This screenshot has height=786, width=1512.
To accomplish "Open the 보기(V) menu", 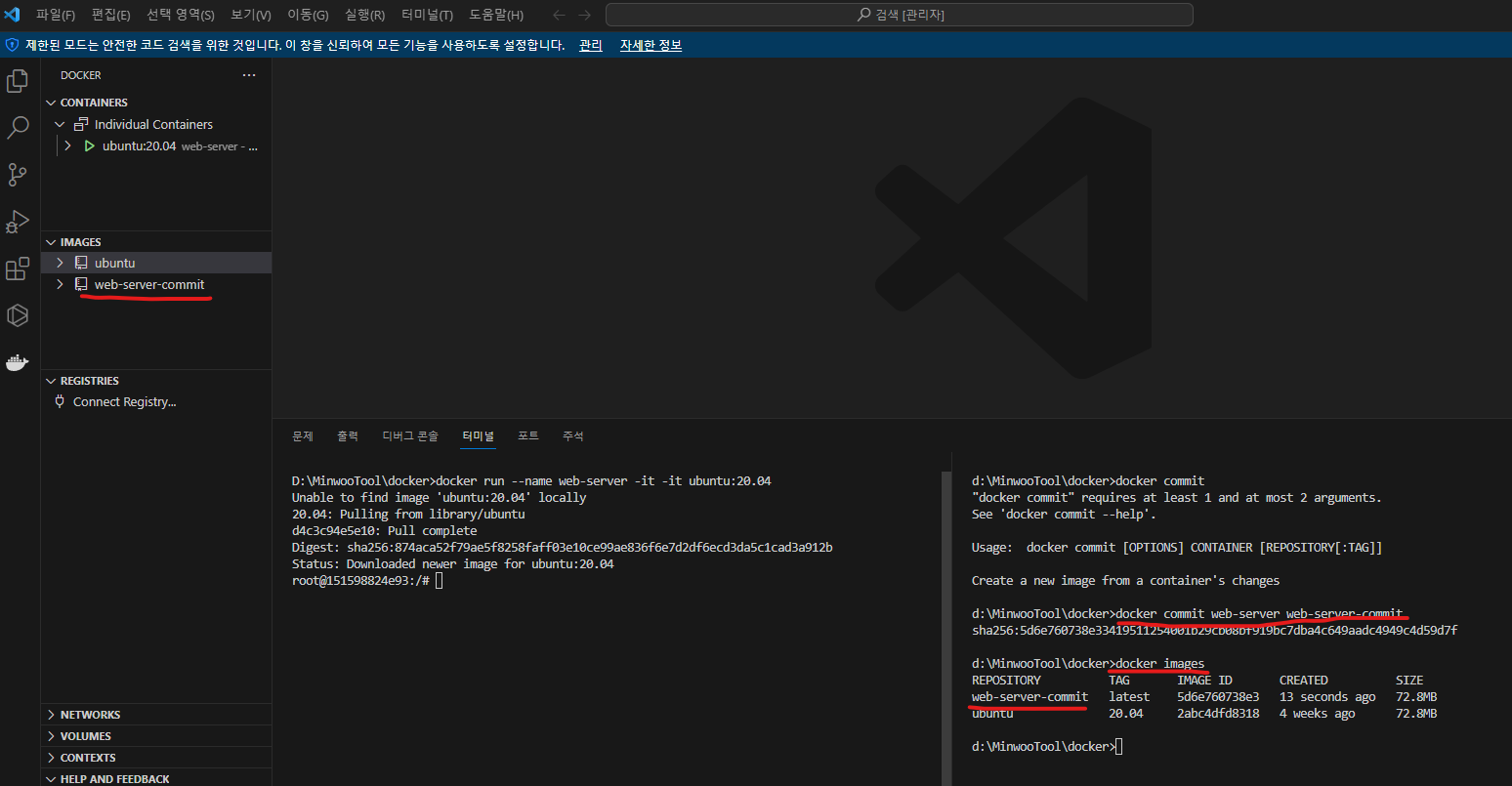I will tap(251, 15).
